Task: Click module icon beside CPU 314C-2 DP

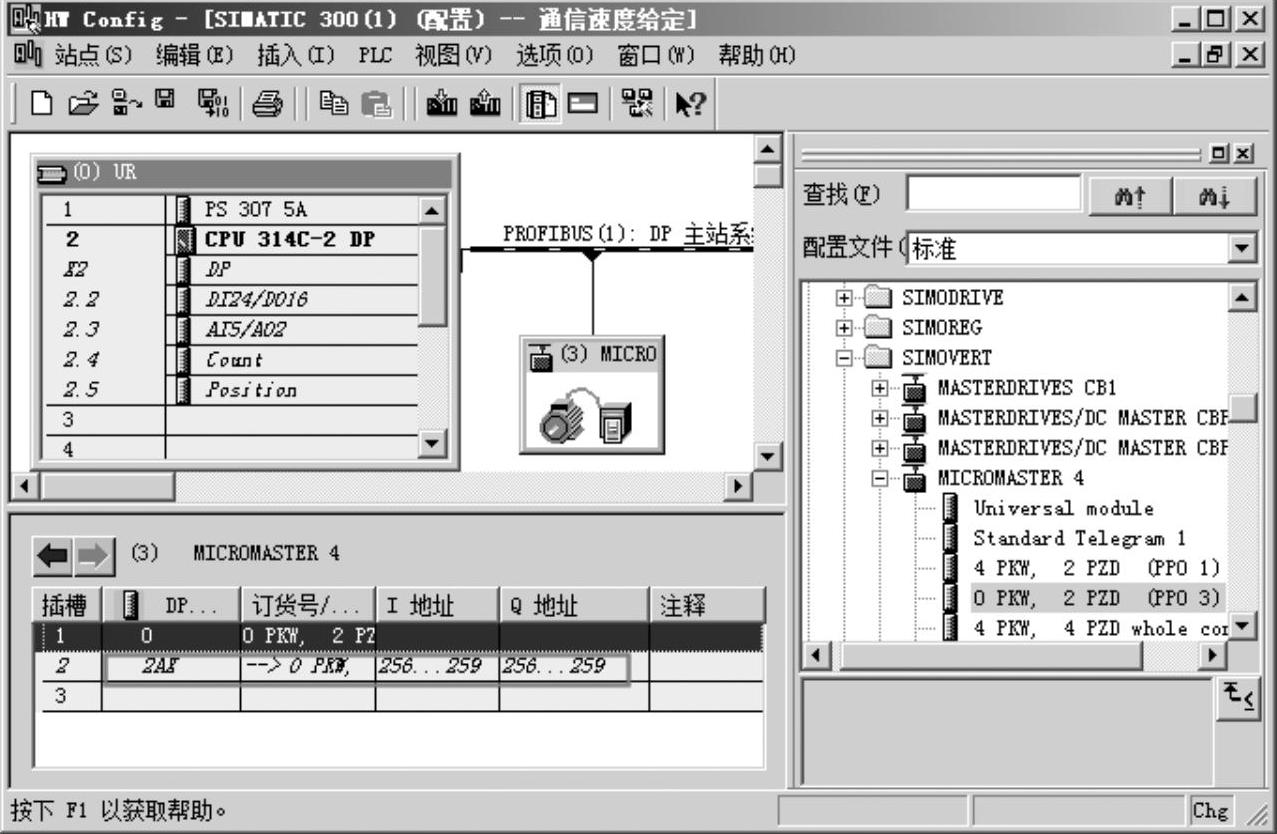Action: (x=182, y=240)
